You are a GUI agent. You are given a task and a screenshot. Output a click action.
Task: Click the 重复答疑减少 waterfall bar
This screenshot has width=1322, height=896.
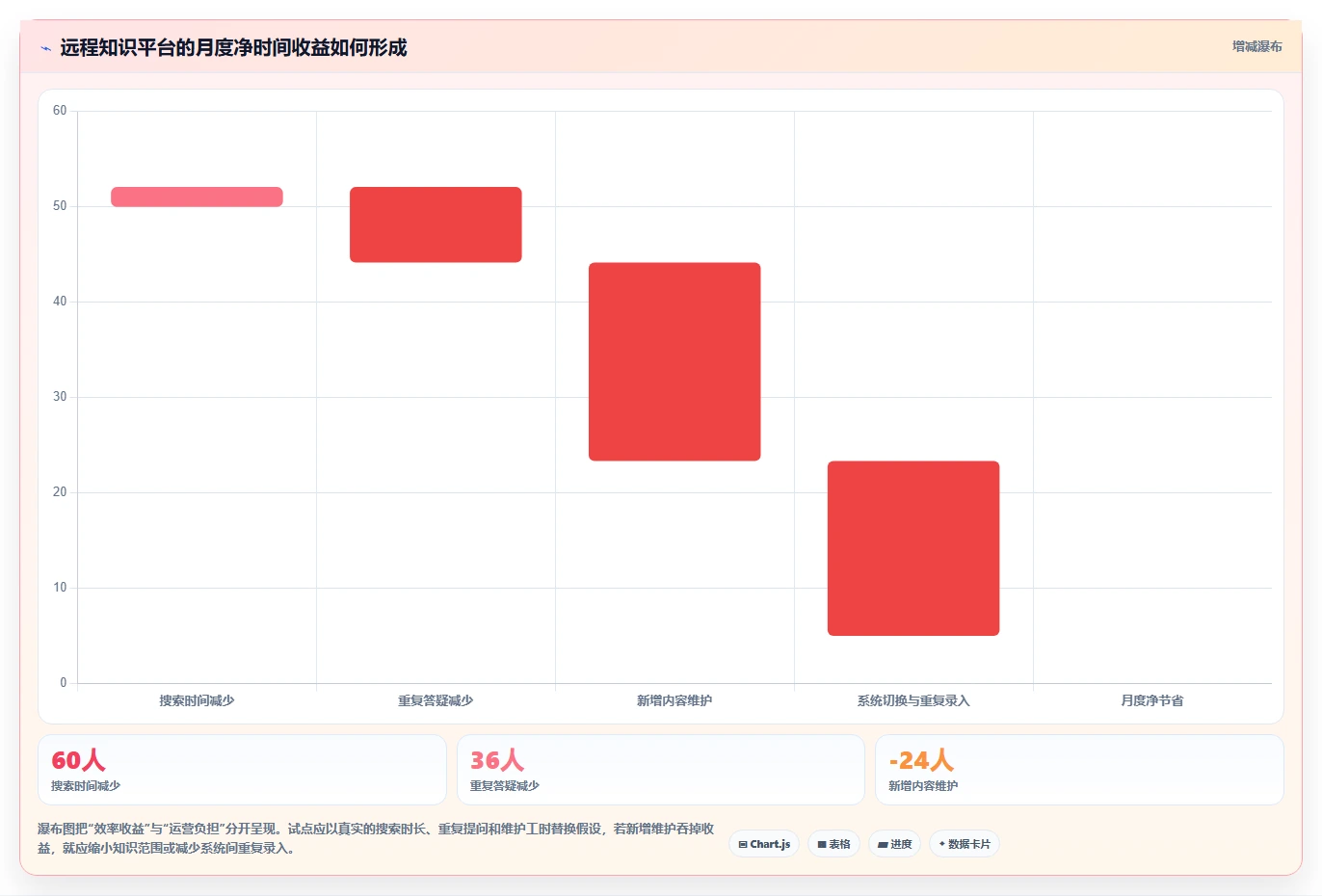pyautogui.click(x=436, y=224)
